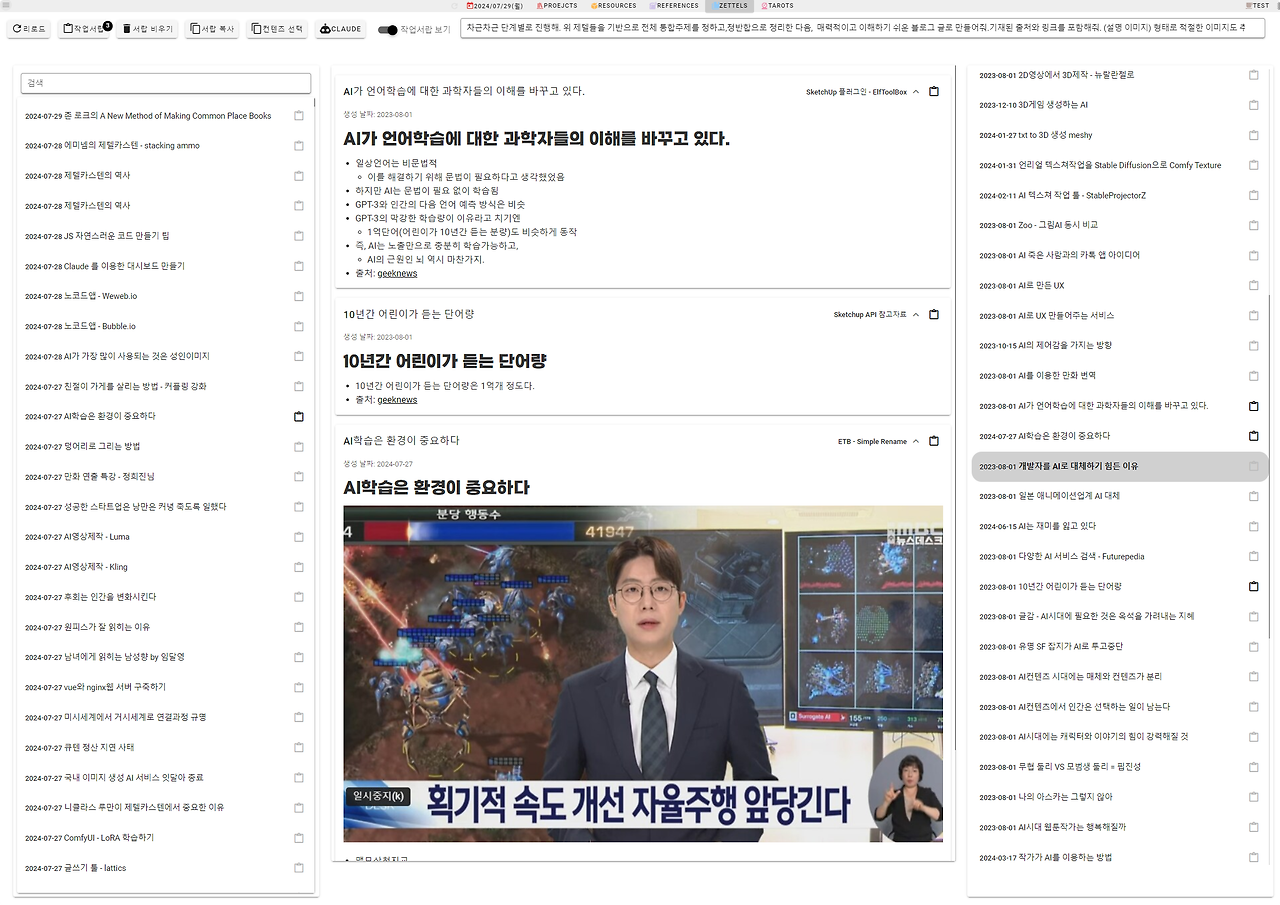Click clipboard icon for 글쓰기 툴 - lattics
The image size is (1280, 905).
299,868
